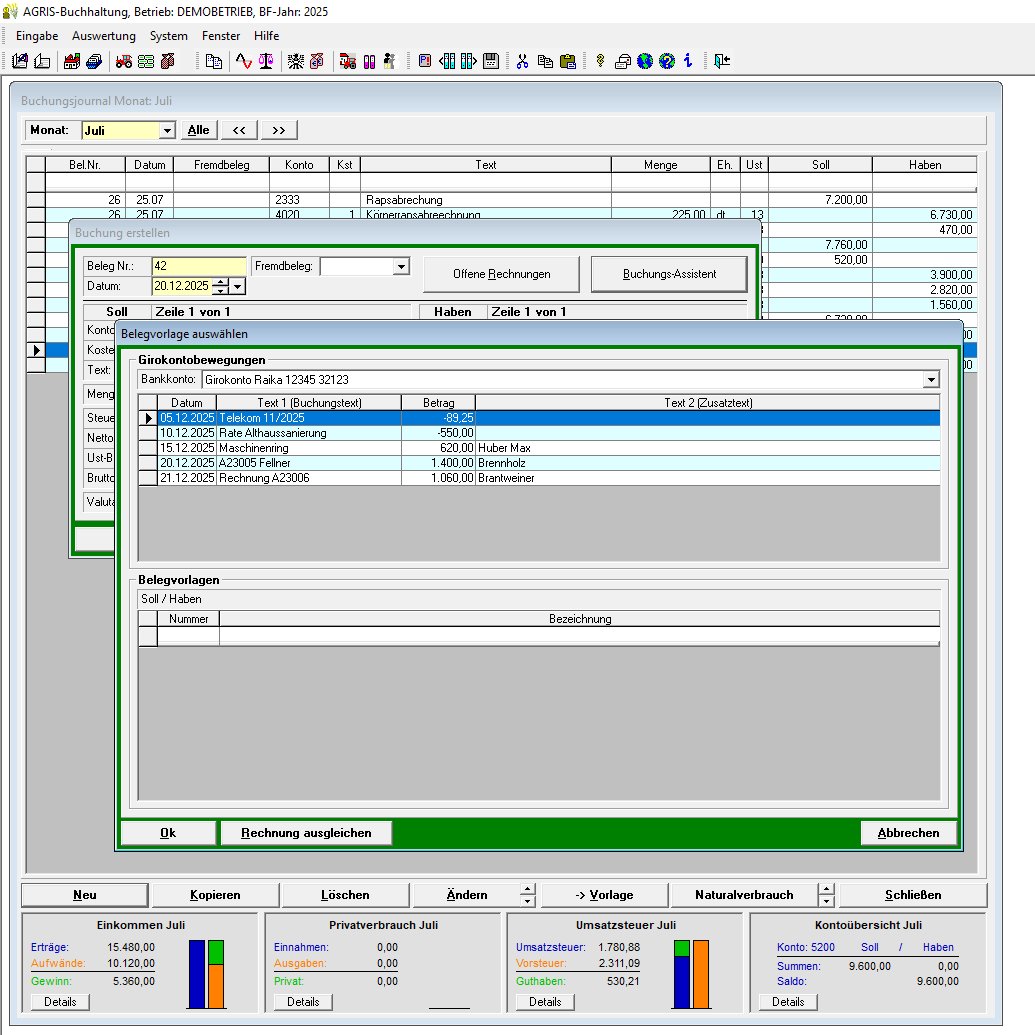The image size is (1035, 1035).
Task: Click the exit door icon
Action: pyautogui.click(x=722, y=61)
